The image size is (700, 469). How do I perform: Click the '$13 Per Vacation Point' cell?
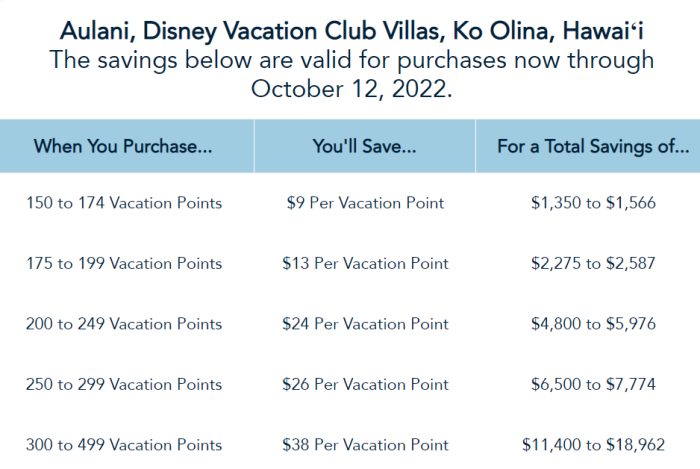(365, 263)
